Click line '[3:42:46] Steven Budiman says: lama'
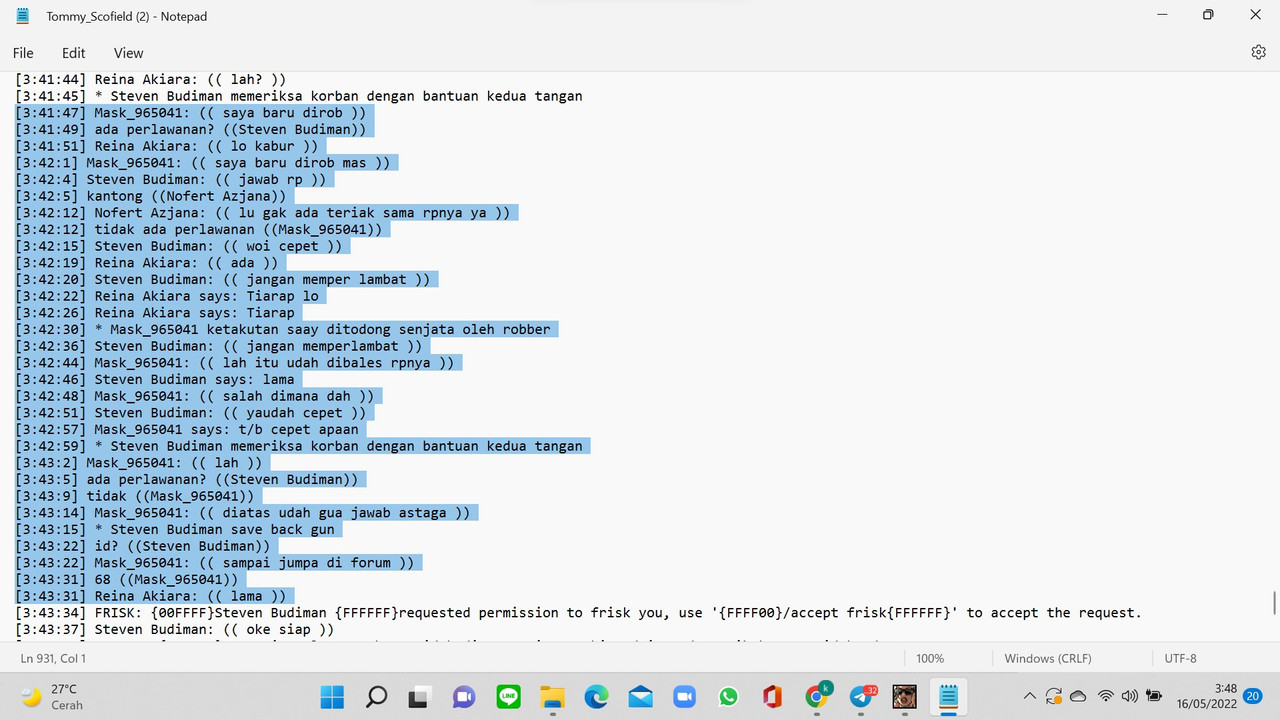This screenshot has height=720, width=1280. coord(155,379)
